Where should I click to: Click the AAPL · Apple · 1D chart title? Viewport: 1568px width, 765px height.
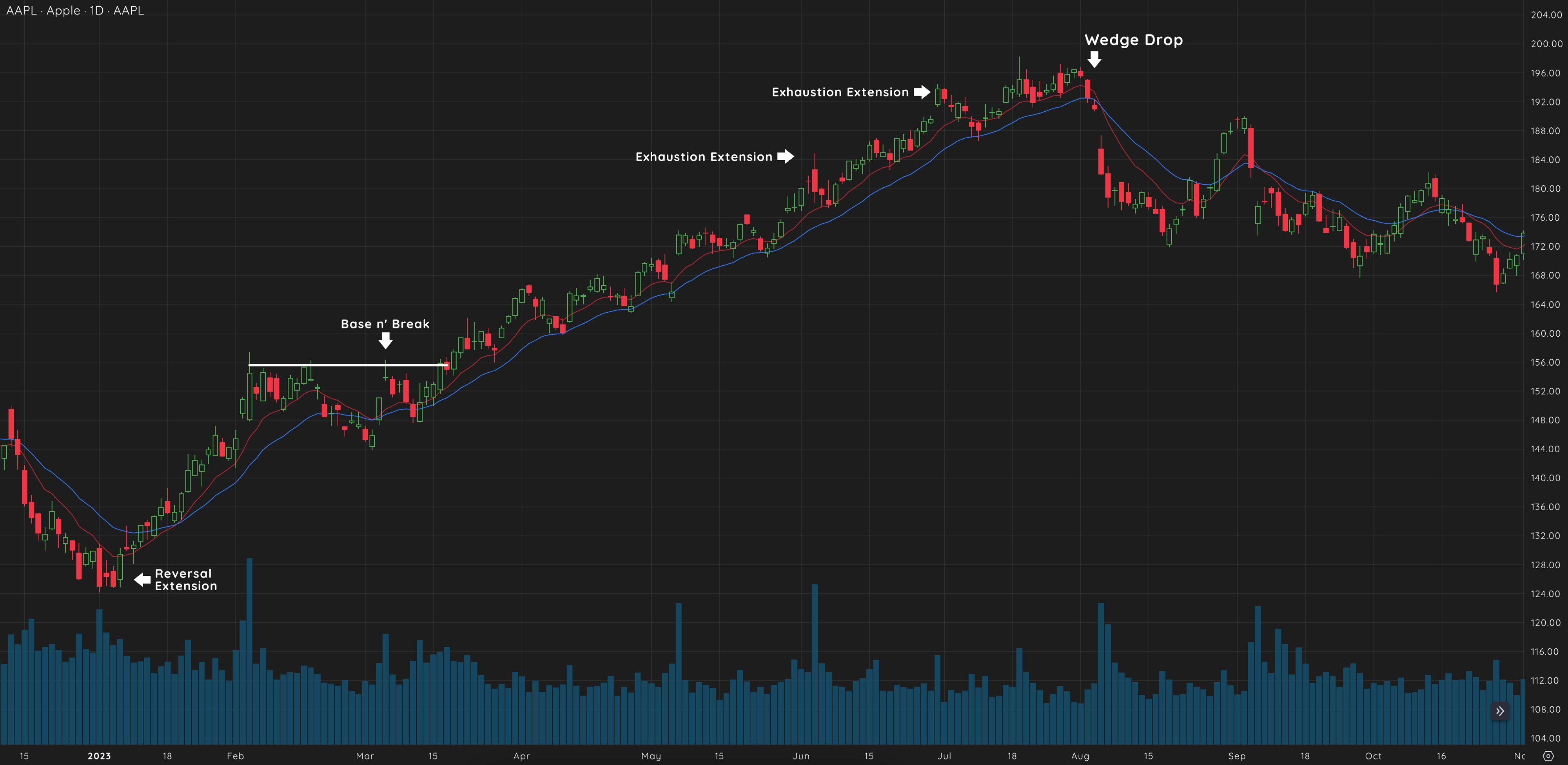pyautogui.click(x=75, y=10)
